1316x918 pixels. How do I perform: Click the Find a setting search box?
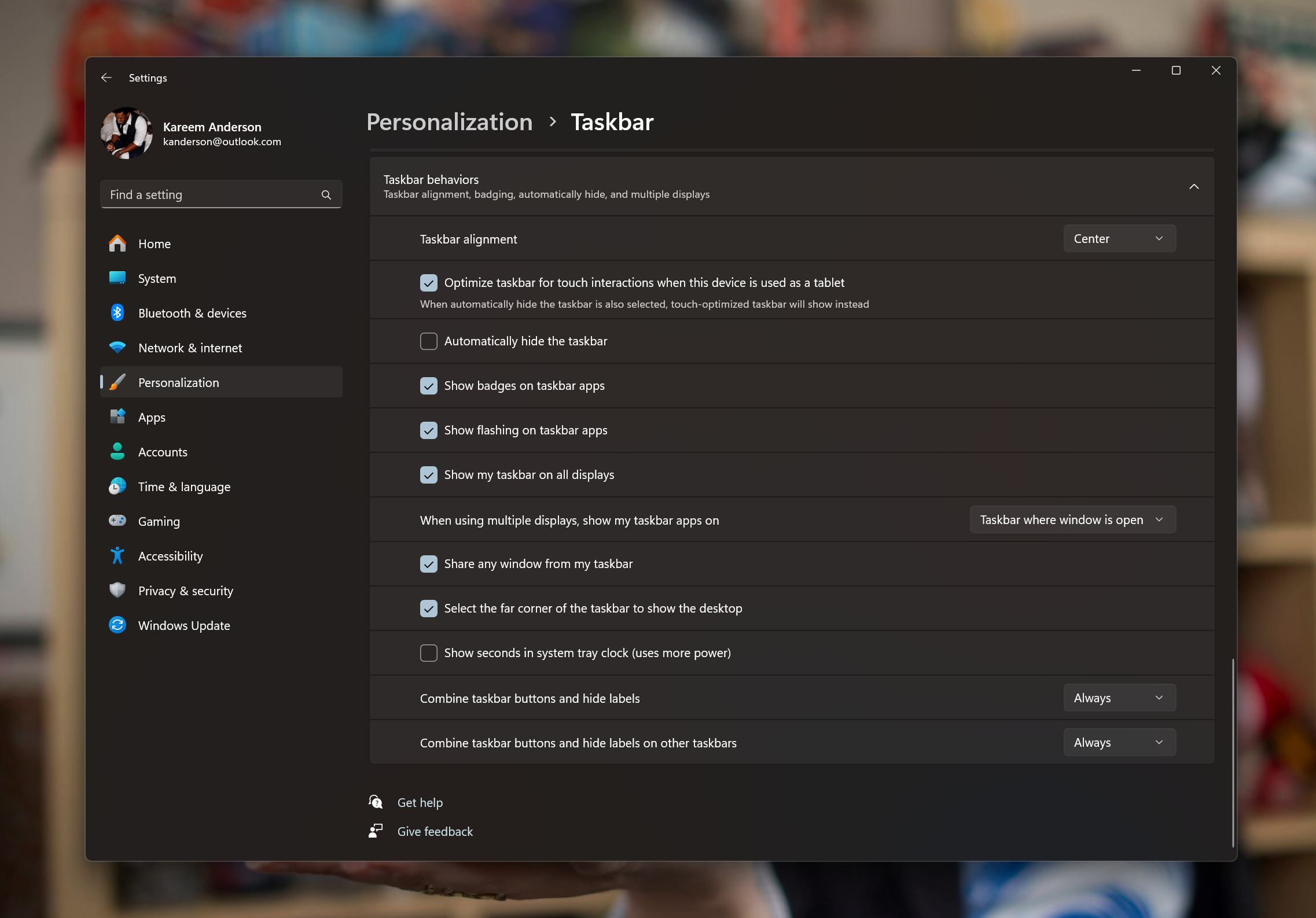pyautogui.click(x=221, y=194)
